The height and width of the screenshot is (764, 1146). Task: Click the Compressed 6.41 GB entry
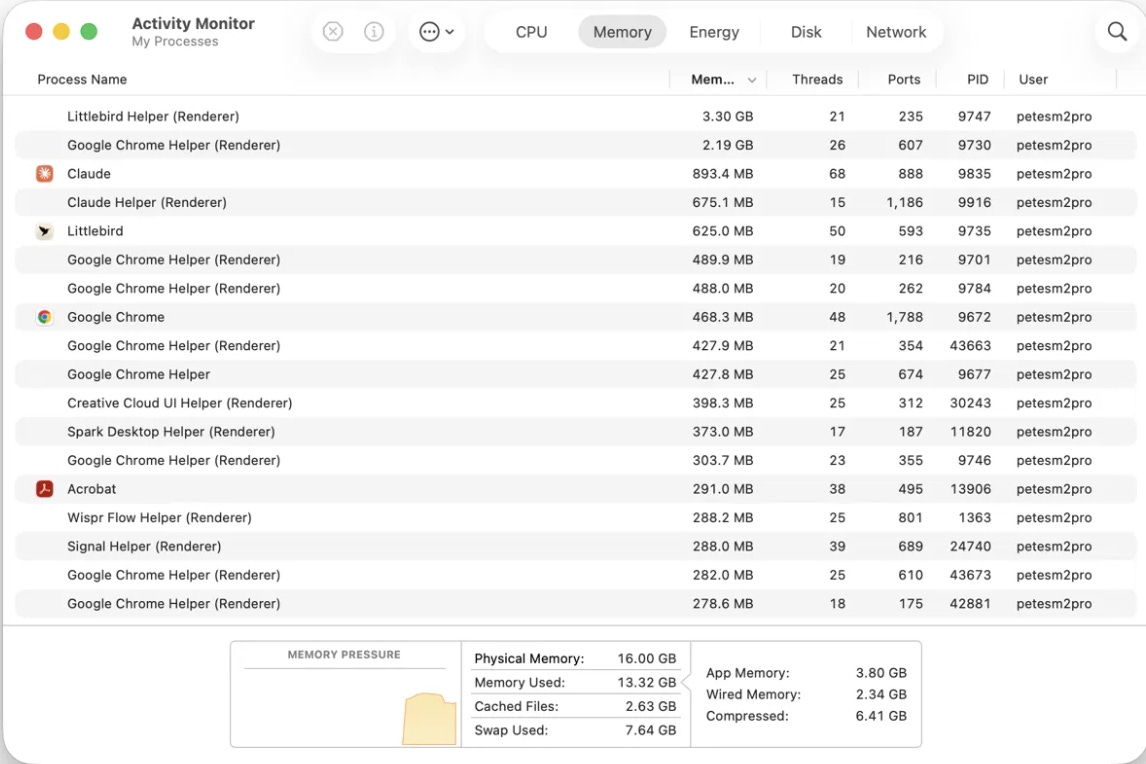click(x=805, y=716)
